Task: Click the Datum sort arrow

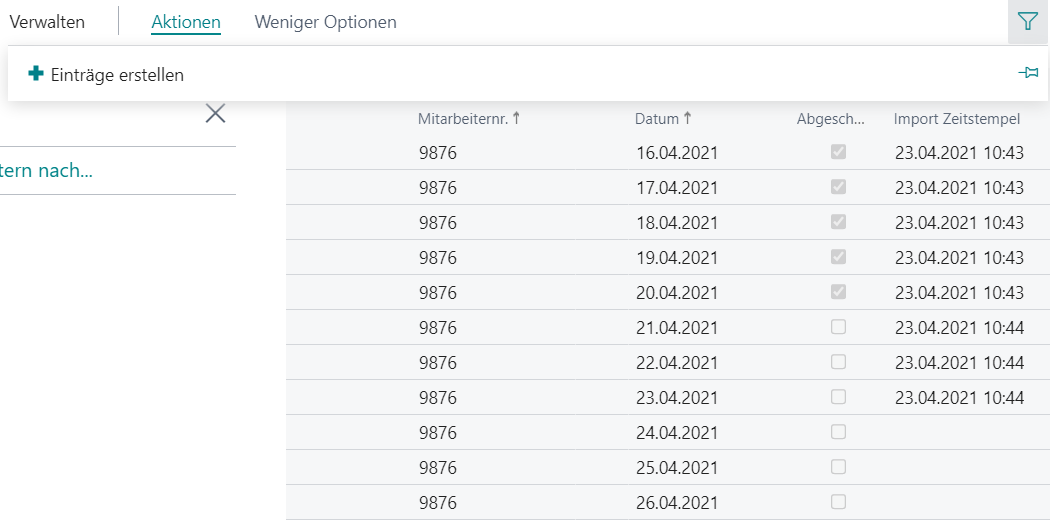Action: (x=687, y=118)
